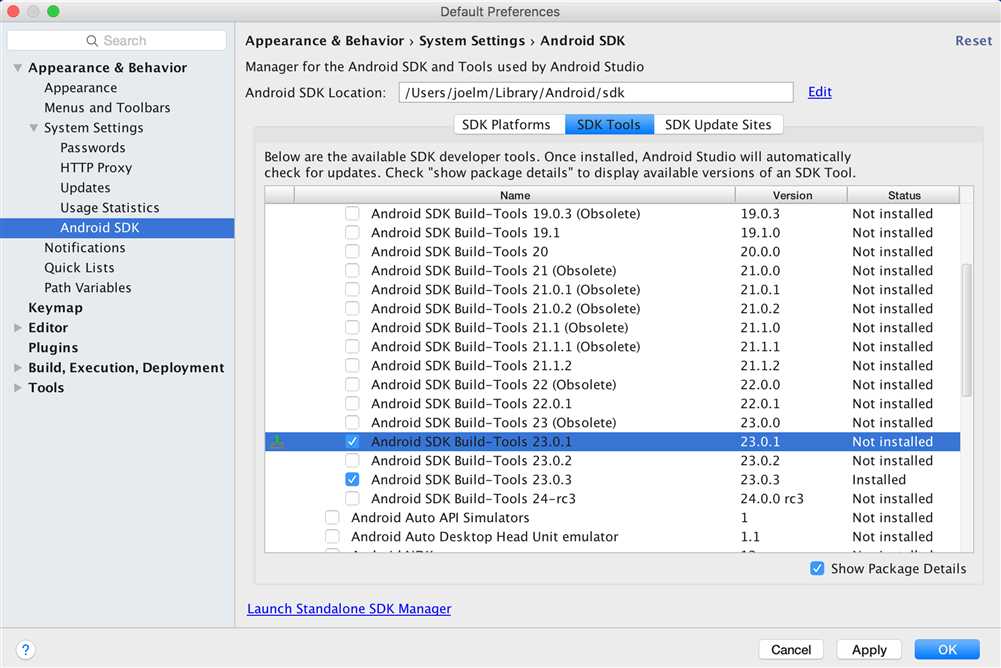Viewport: 1001px width, 668px height.
Task: Select row Android SDK Build-Tools 21.1.1 (Obsolete)
Action: point(612,347)
